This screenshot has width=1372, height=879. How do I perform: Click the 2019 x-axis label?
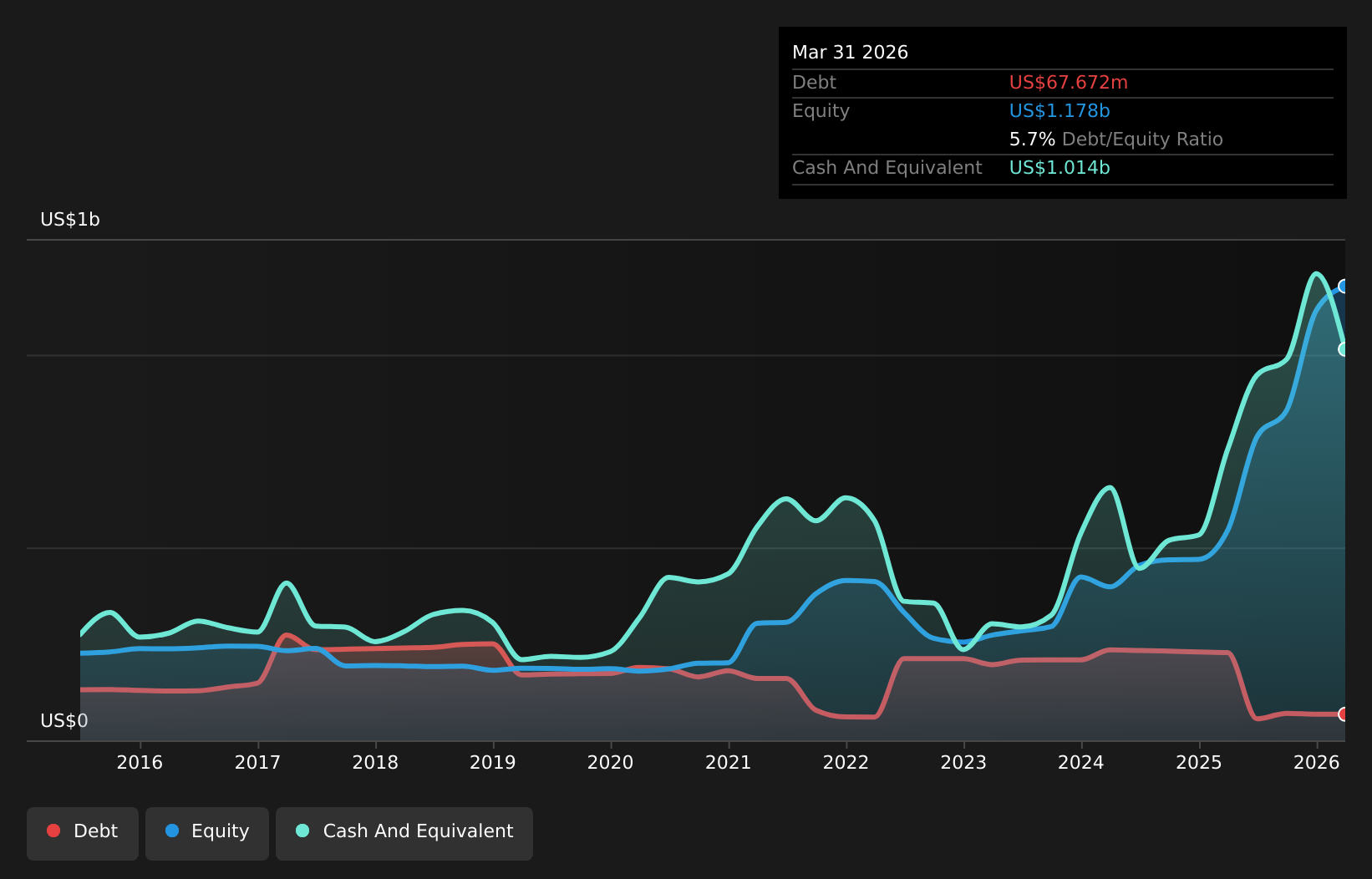click(493, 762)
